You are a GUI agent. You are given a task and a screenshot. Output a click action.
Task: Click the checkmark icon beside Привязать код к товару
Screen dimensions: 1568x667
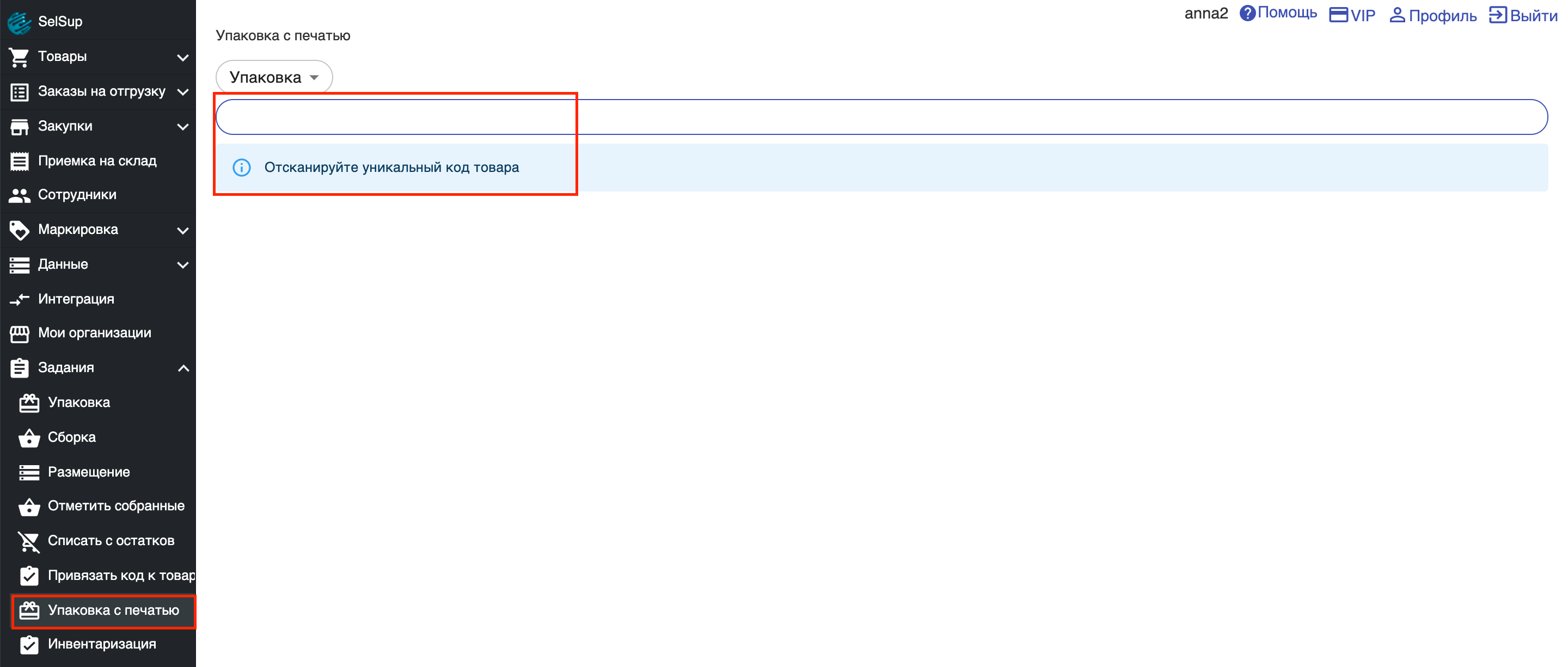click(29, 576)
